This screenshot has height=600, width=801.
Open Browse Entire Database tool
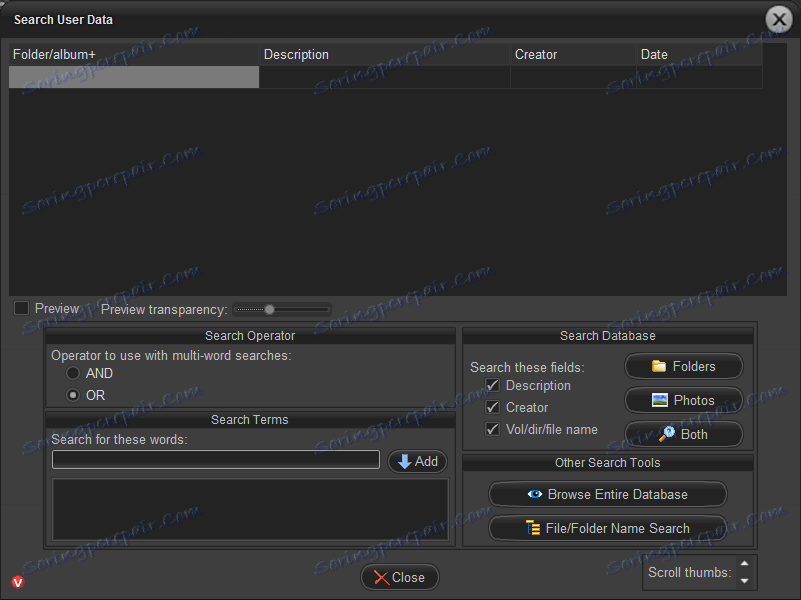607,494
